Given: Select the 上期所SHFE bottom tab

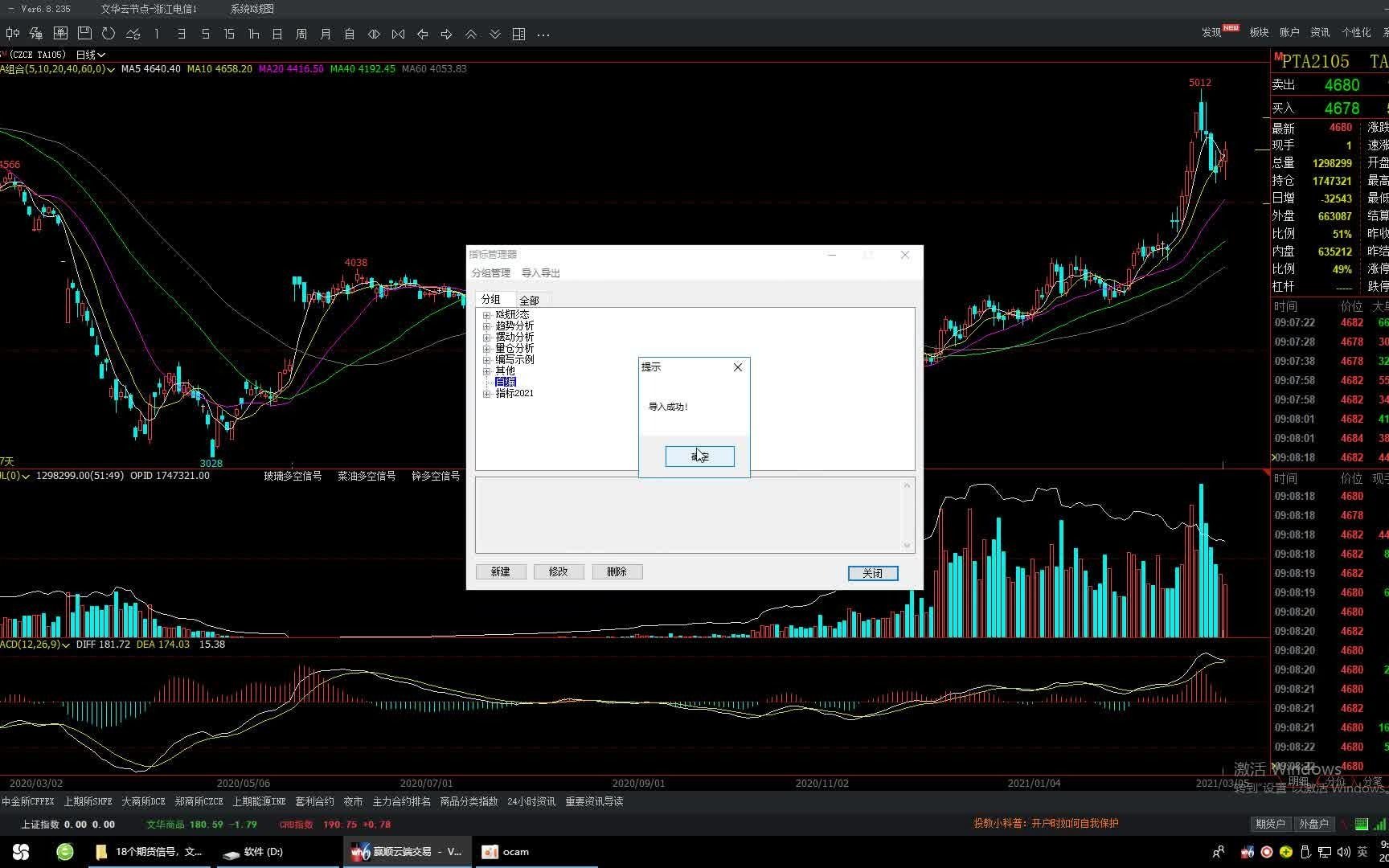Looking at the screenshot, I should click(88, 801).
